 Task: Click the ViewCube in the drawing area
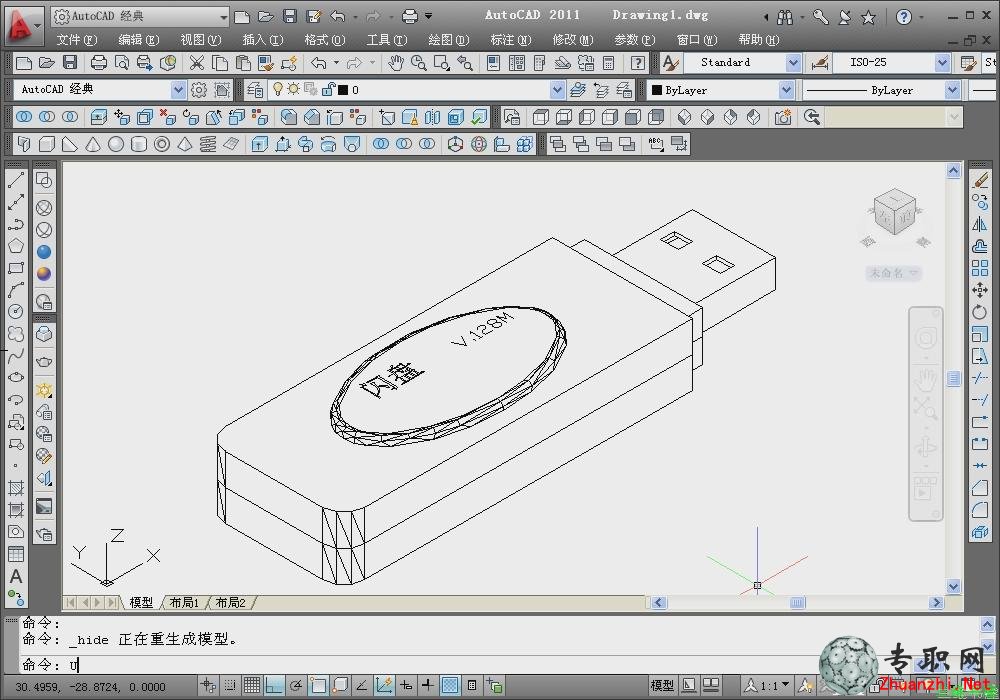pyautogui.click(x=895, y=212)
